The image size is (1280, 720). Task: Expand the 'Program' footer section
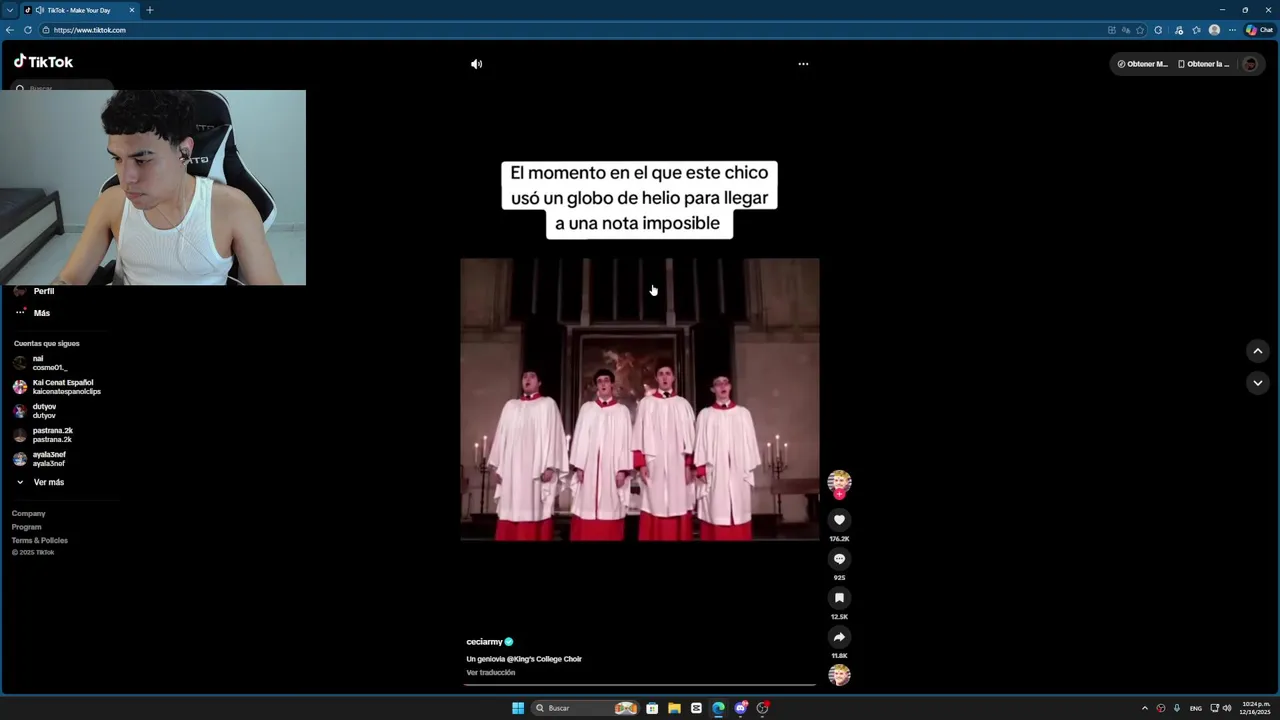coord(27,527)
